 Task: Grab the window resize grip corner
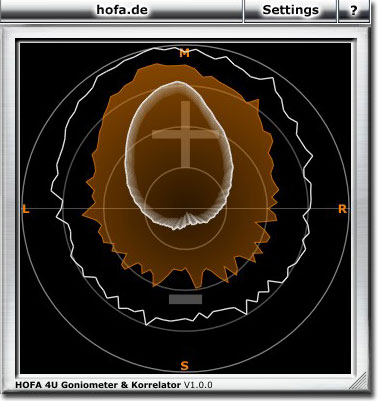(x=358, y=381)
